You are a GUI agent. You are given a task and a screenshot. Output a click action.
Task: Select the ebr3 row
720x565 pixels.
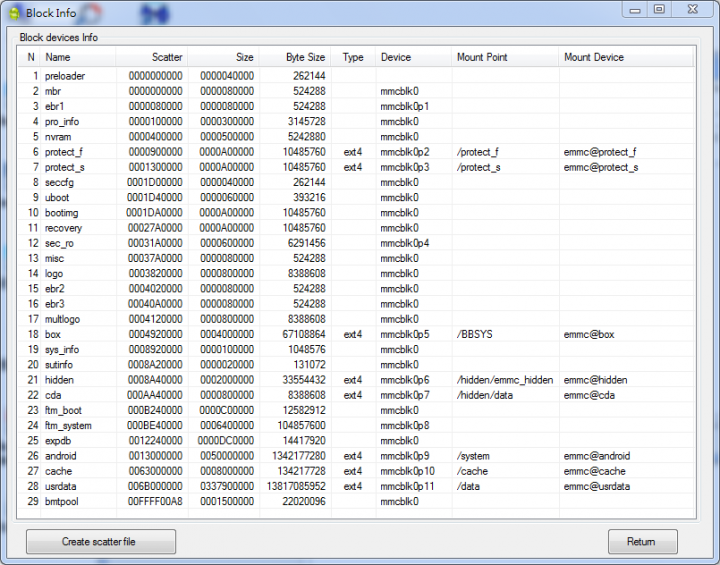pyautogui.click(x=356, y=304)
